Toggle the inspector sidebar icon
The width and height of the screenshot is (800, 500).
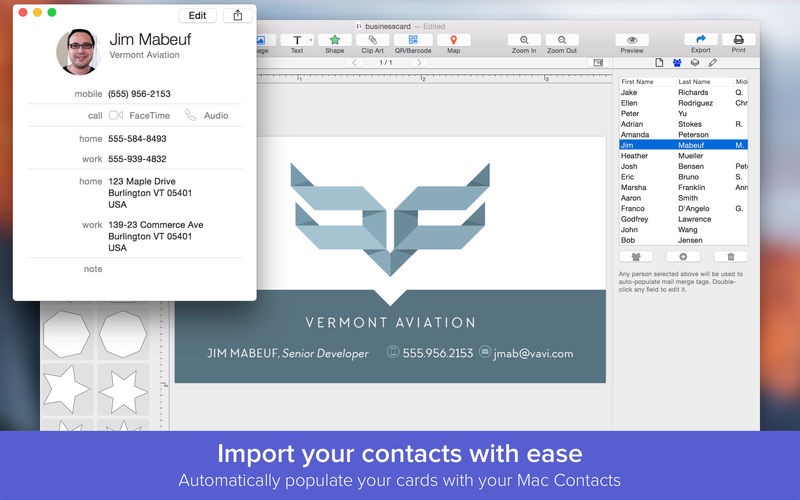pos(598,62)
